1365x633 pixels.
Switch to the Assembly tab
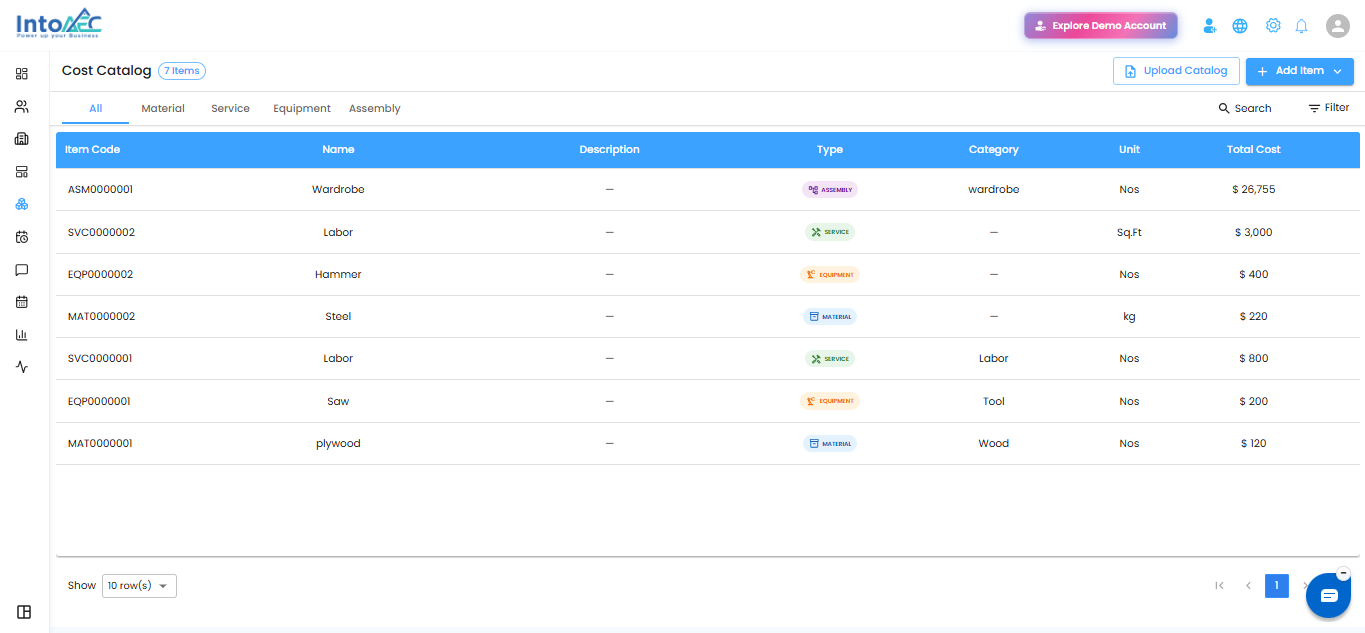374,109
